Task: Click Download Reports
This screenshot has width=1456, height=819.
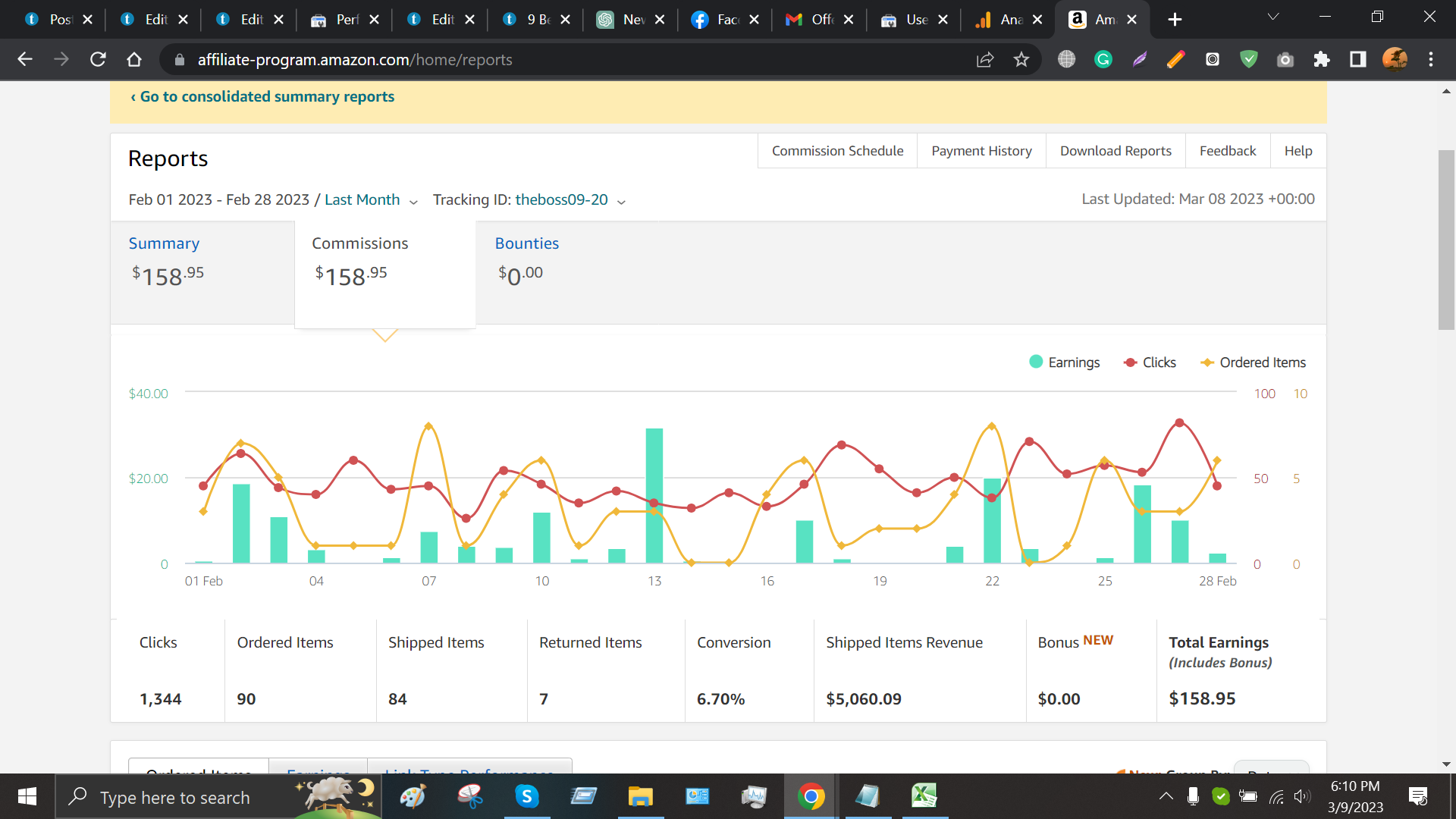Action: tap(1116, 151)
